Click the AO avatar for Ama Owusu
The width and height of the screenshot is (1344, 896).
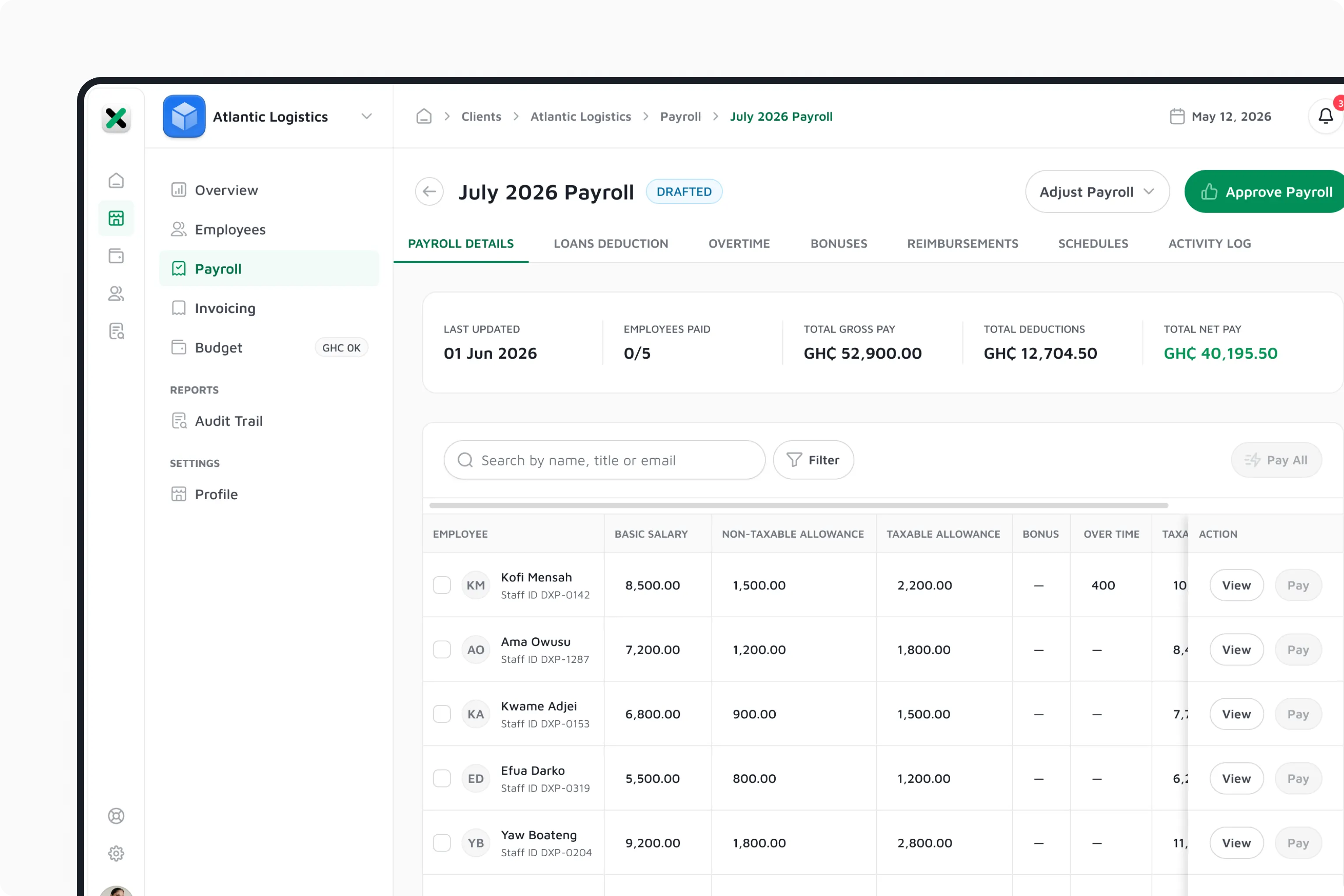click(x=476, y=650)
